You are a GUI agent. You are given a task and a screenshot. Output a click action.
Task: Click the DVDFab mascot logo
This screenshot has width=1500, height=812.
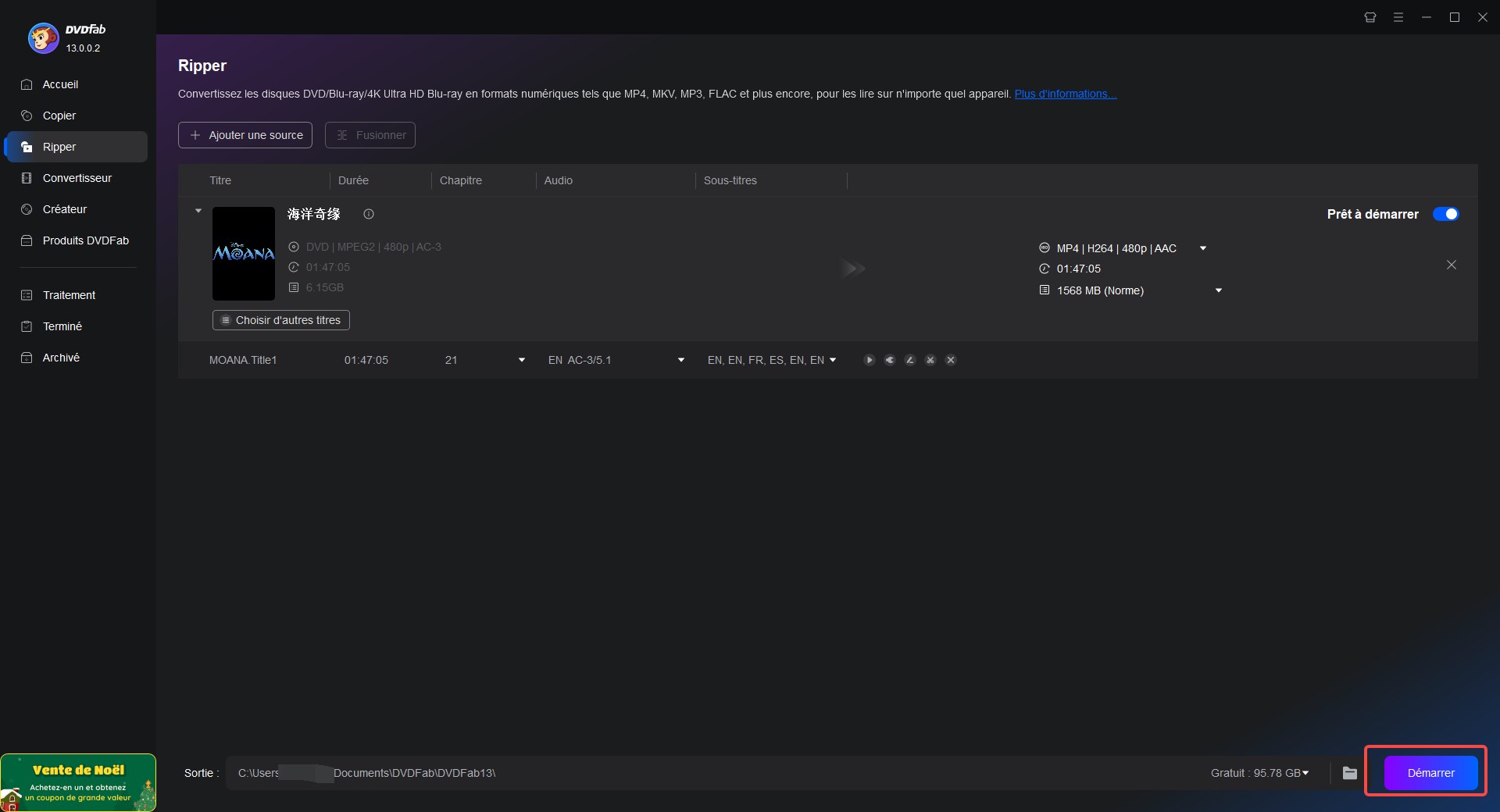pyautogui.click(x=43, y=37)
